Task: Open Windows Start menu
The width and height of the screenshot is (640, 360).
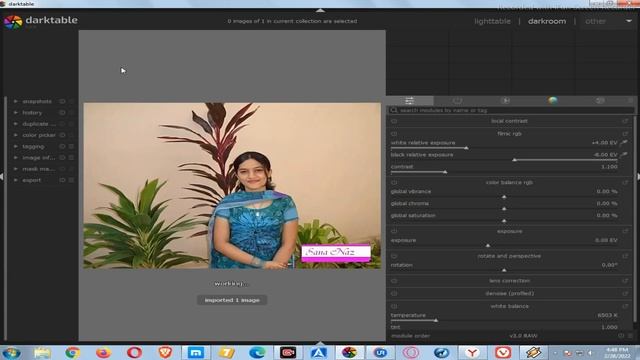Action: (11, 352)
